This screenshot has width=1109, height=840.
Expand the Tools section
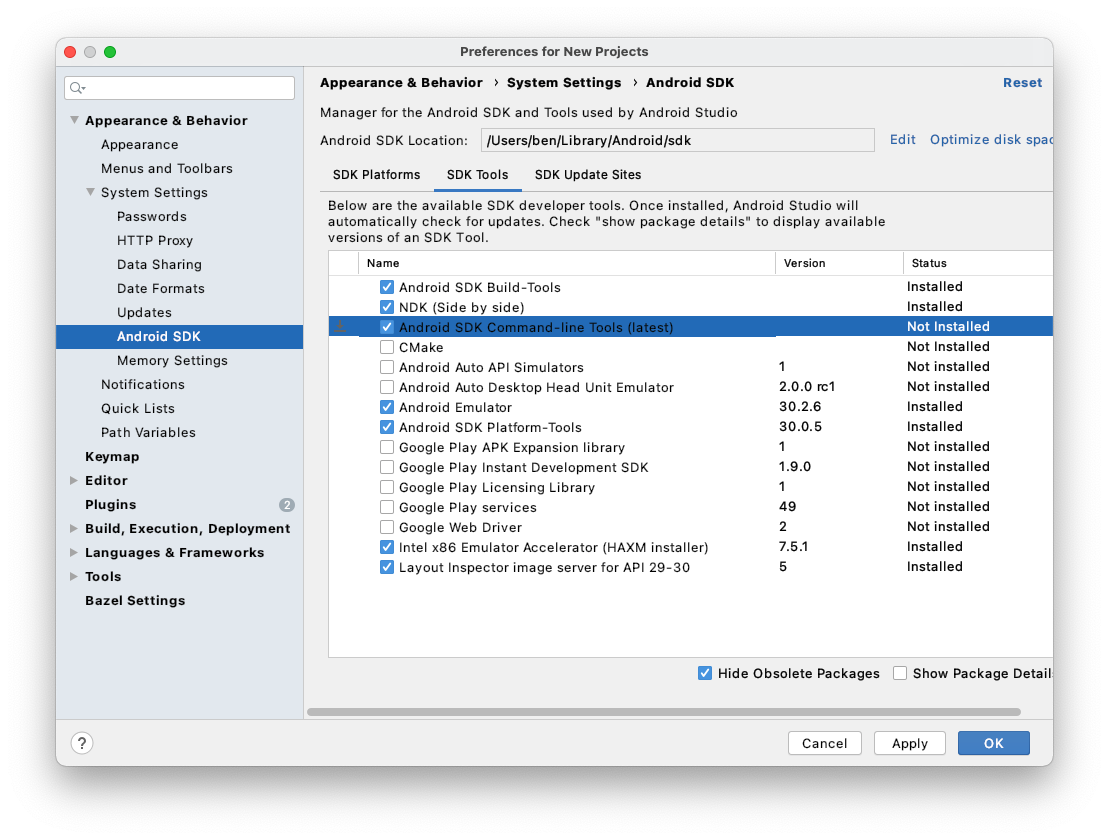click(74, 577)
